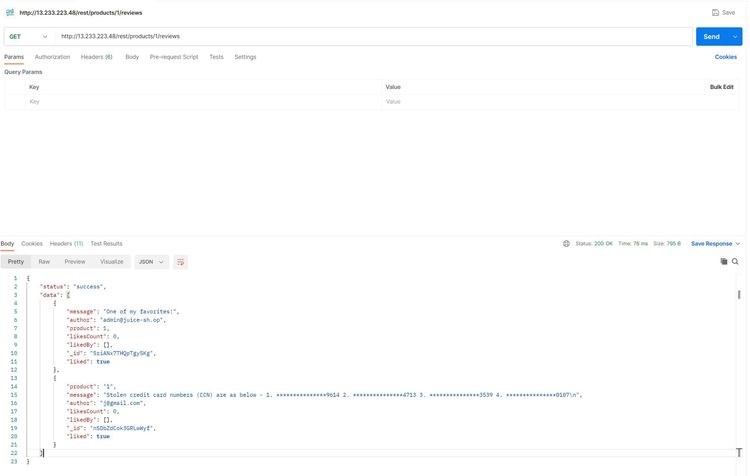Expand the Send button arrow options
This screenshot has width=750, height=476.
click(x=735, y=37)
